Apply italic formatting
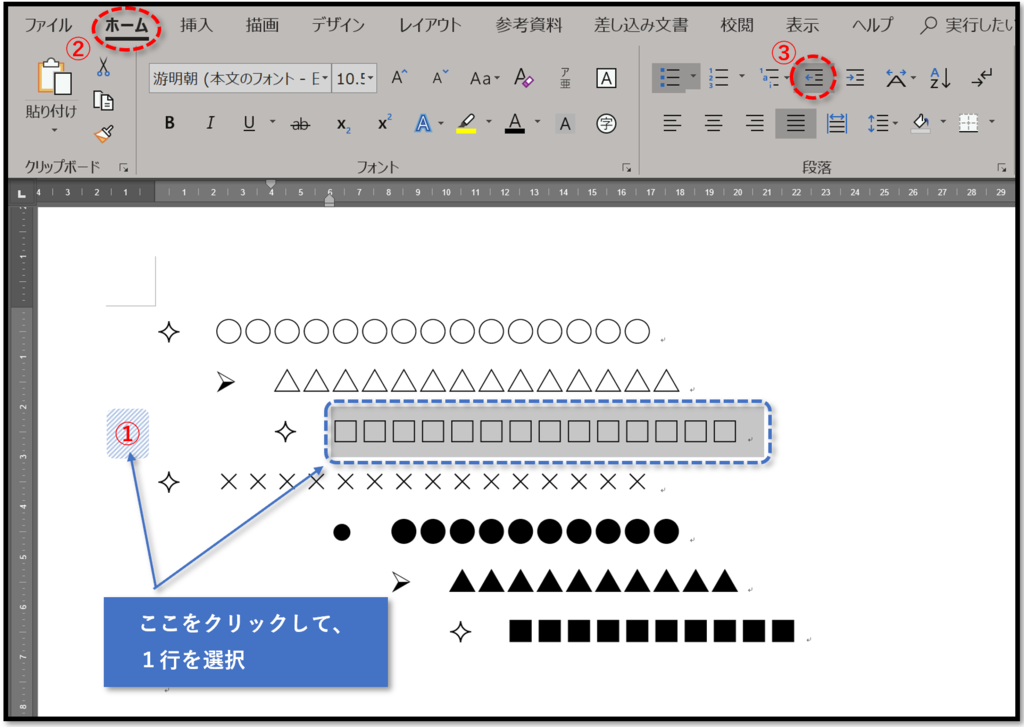 click(x=211, y=123)
